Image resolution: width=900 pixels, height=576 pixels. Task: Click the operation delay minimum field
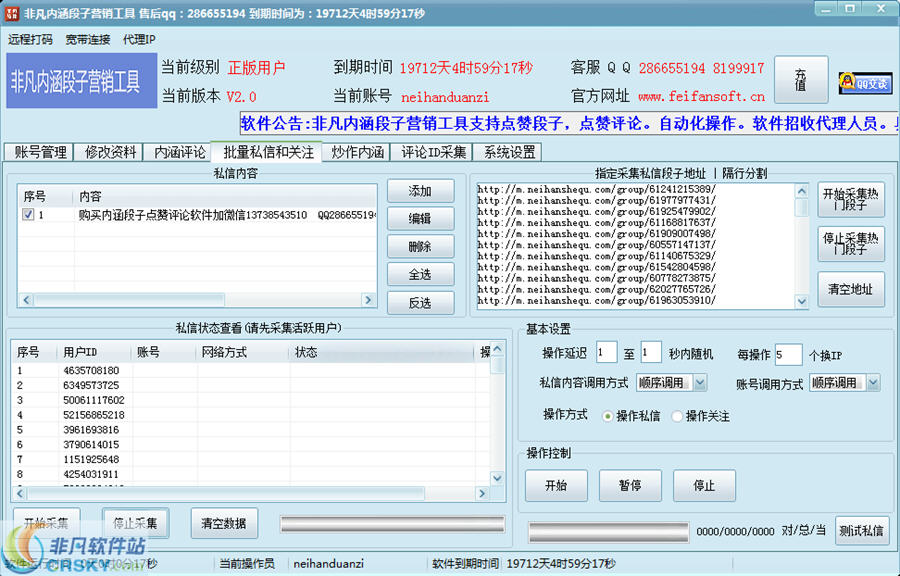[606, 353]
